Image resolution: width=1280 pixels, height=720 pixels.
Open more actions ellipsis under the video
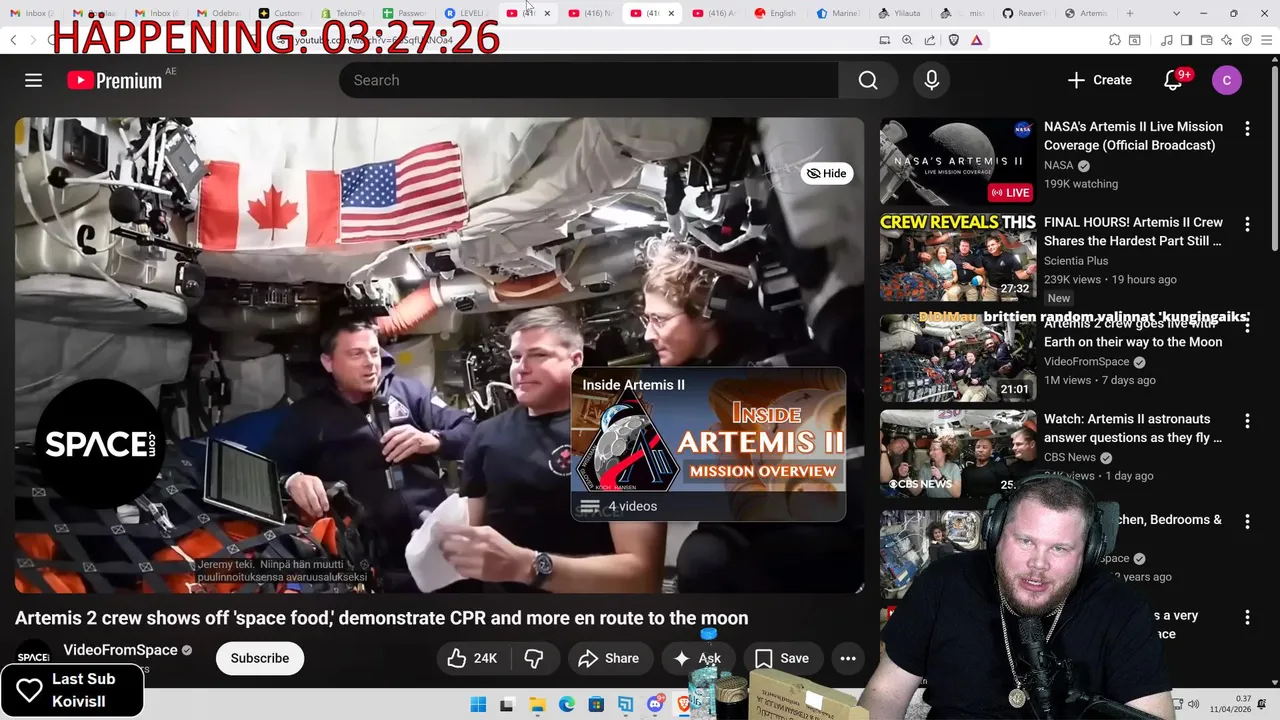848,658
